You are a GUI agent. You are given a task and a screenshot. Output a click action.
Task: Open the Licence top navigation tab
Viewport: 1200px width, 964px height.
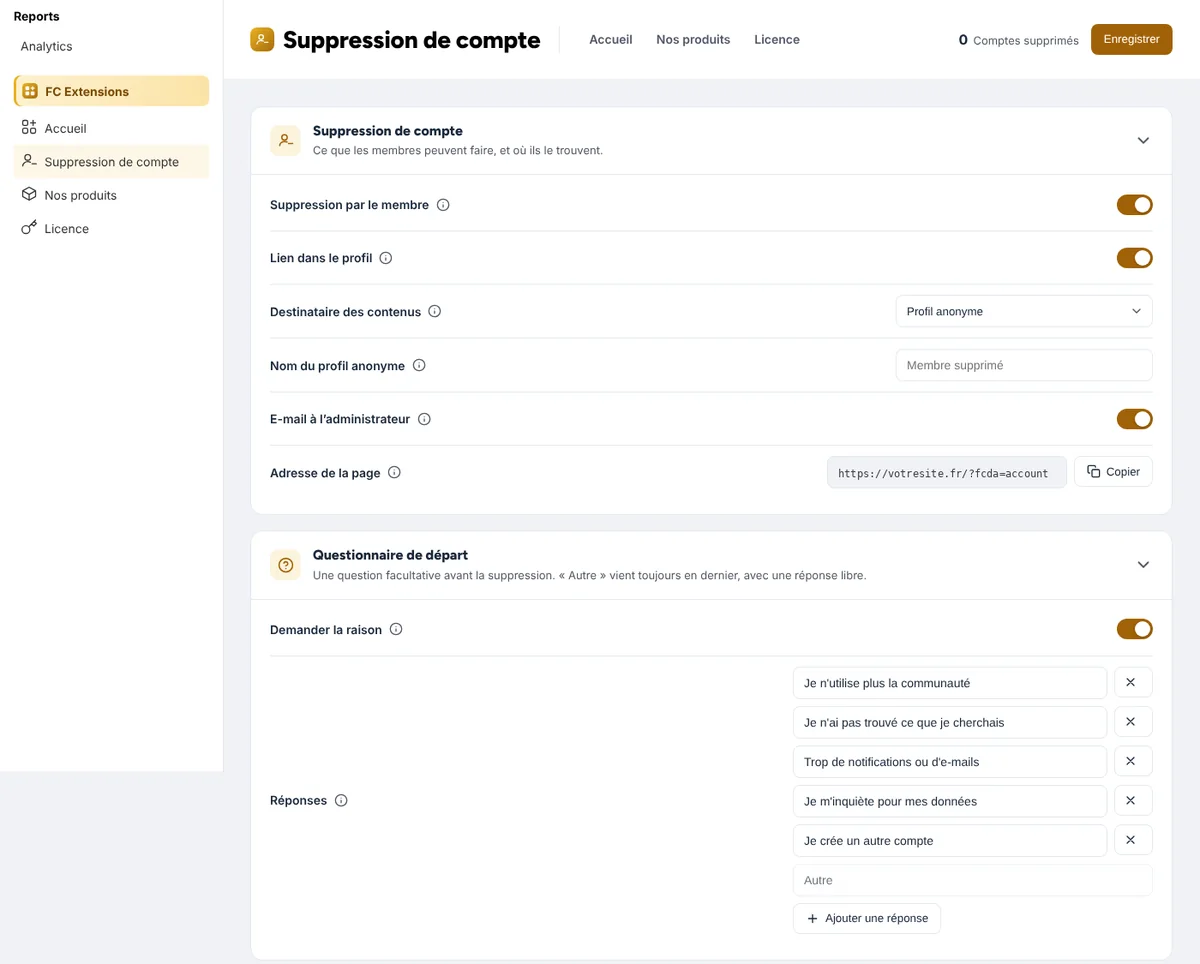(x=777, y=40)
